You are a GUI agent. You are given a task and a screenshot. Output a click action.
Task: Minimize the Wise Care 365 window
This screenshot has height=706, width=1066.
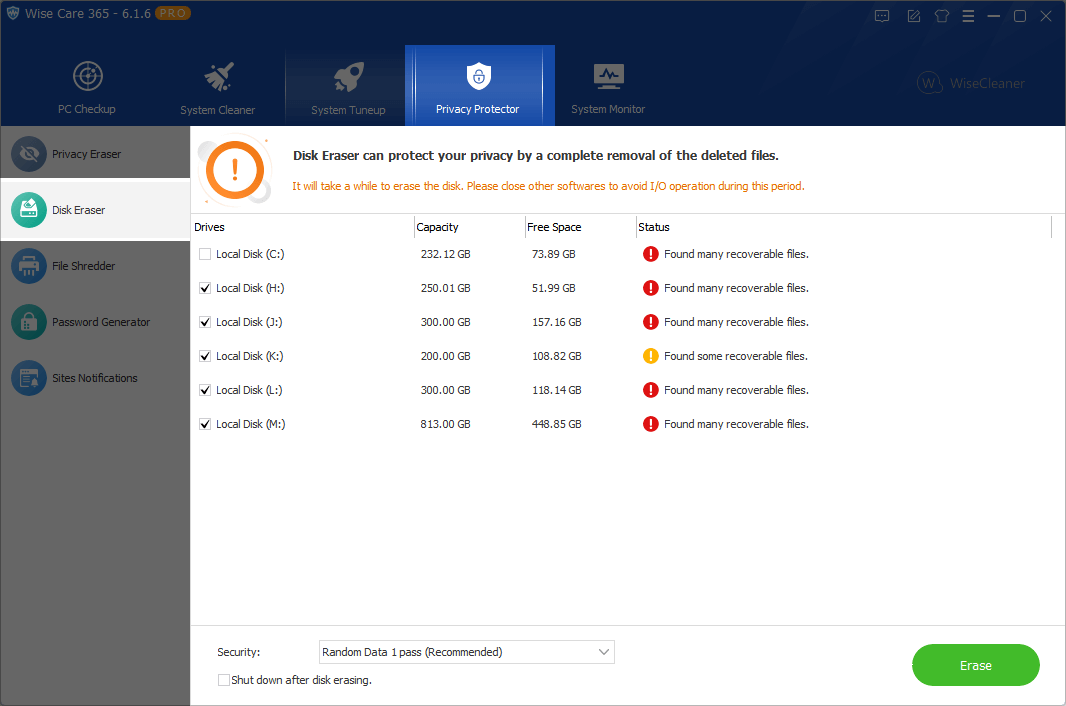pyautogui.click(x=994, y=16)
